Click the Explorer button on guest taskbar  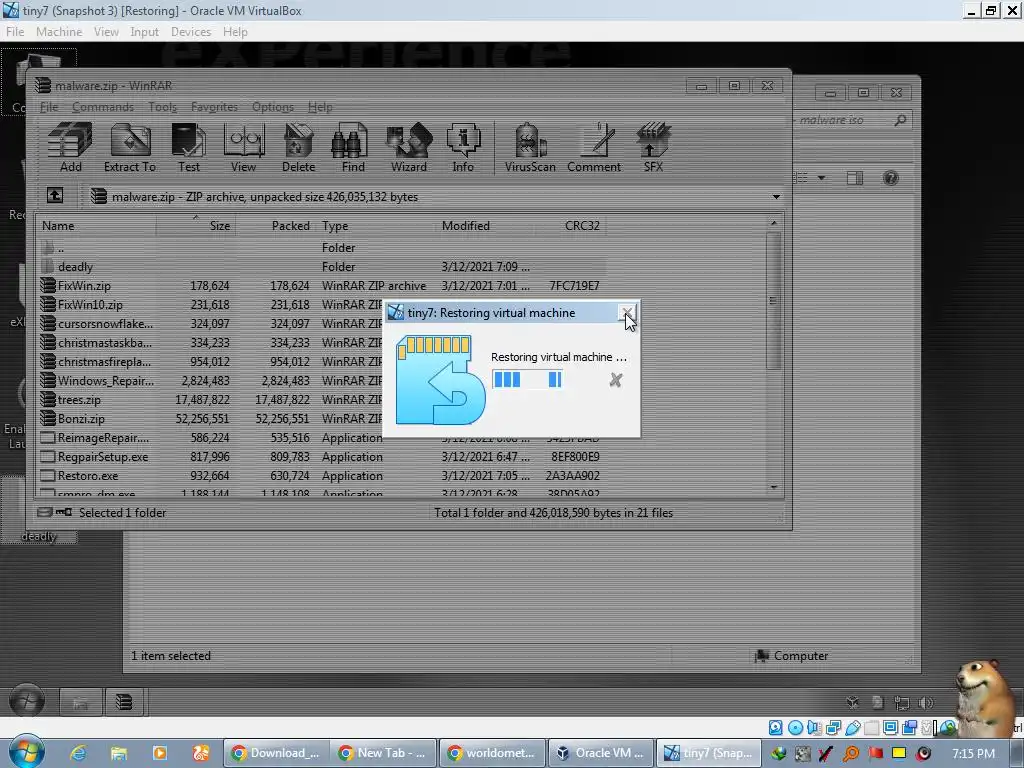pyautogui.click(x=80, y=702)
